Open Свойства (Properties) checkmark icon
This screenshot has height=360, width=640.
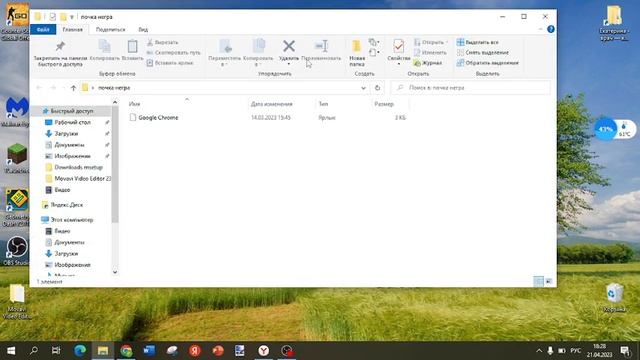(398, 46)
